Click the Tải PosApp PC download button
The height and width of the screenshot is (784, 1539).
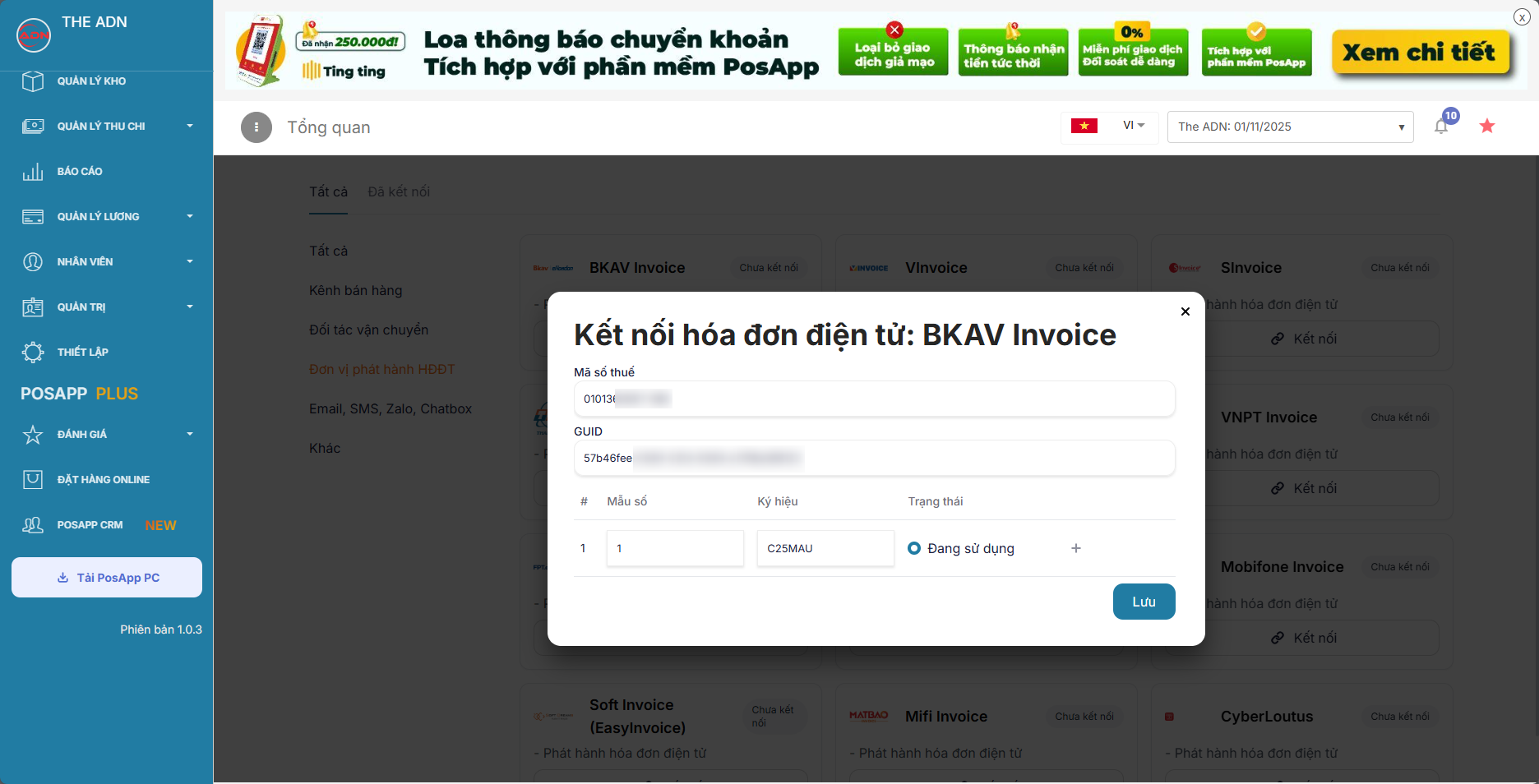107,578
